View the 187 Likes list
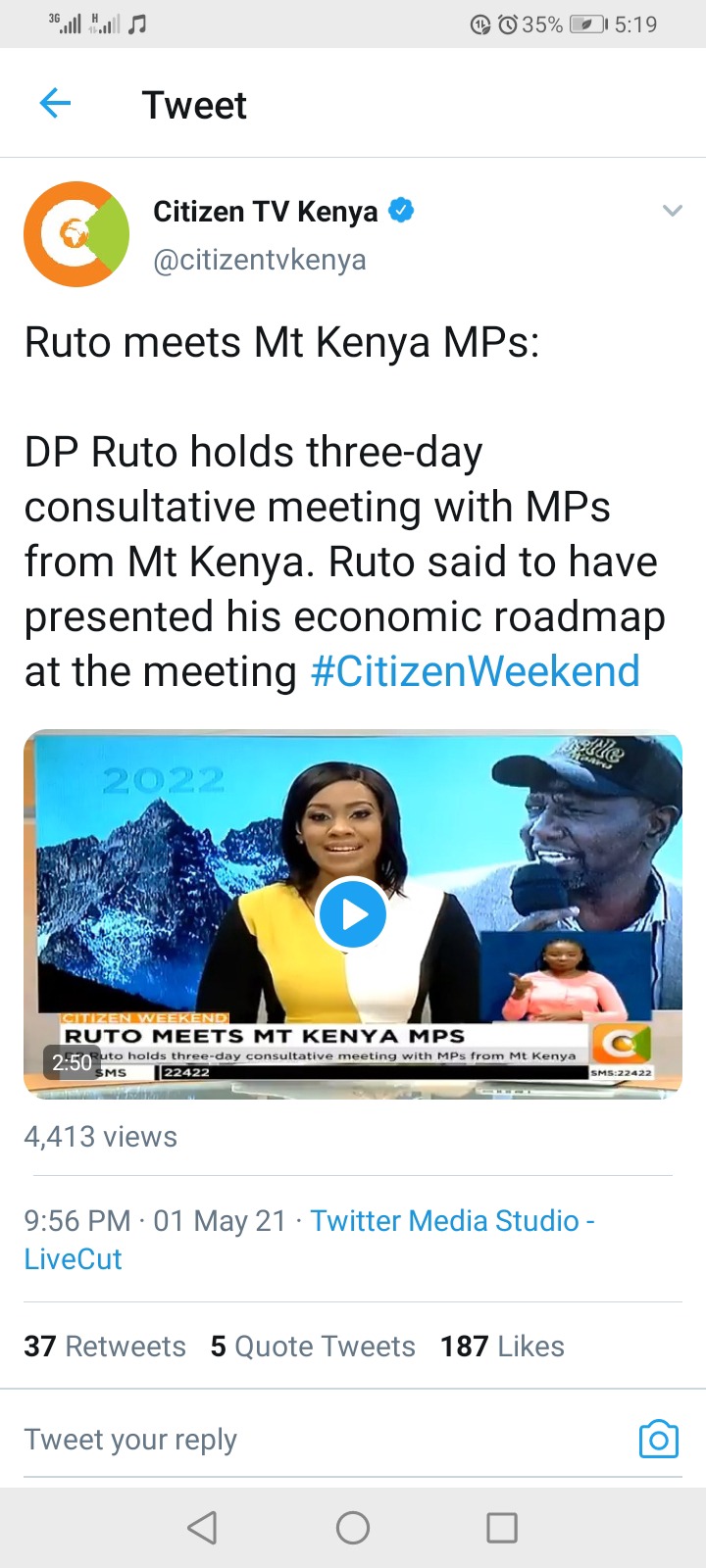This screenshot has width=706, height=1568. point(502,1347)
